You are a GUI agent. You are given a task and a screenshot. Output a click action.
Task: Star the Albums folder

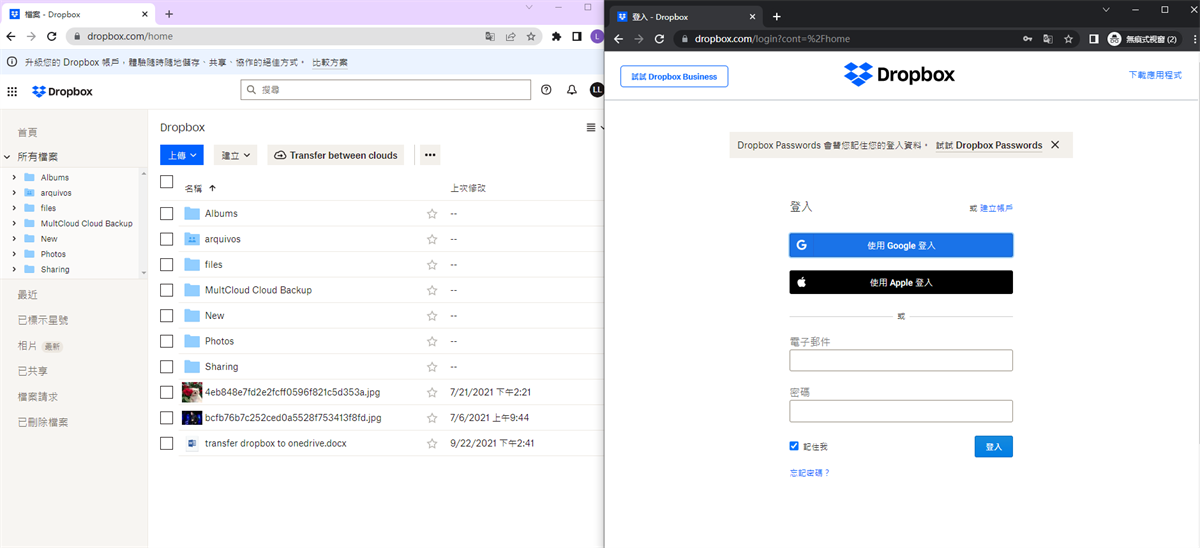pos(432,214)
